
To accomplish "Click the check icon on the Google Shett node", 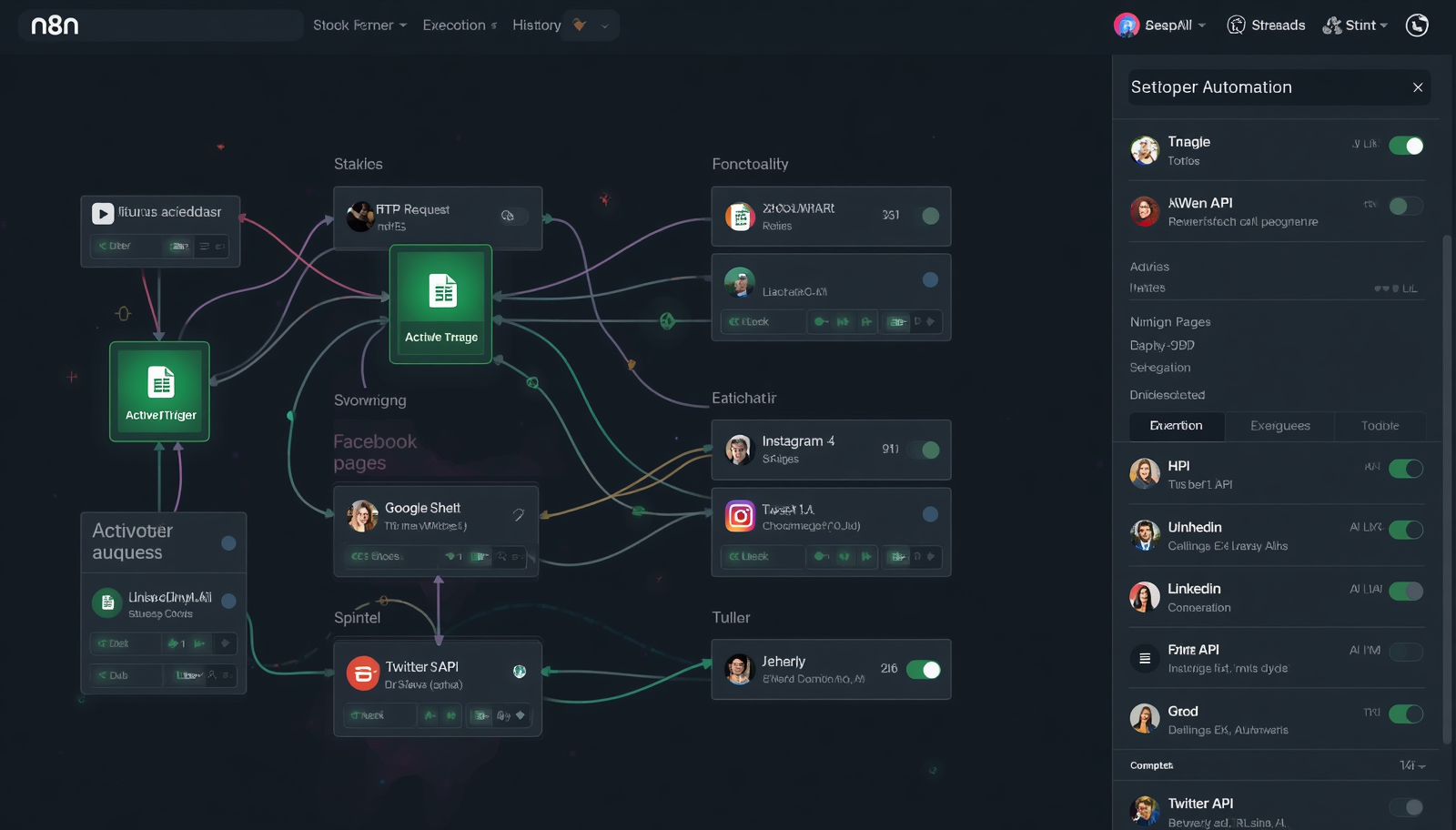I will coord(519,515).
